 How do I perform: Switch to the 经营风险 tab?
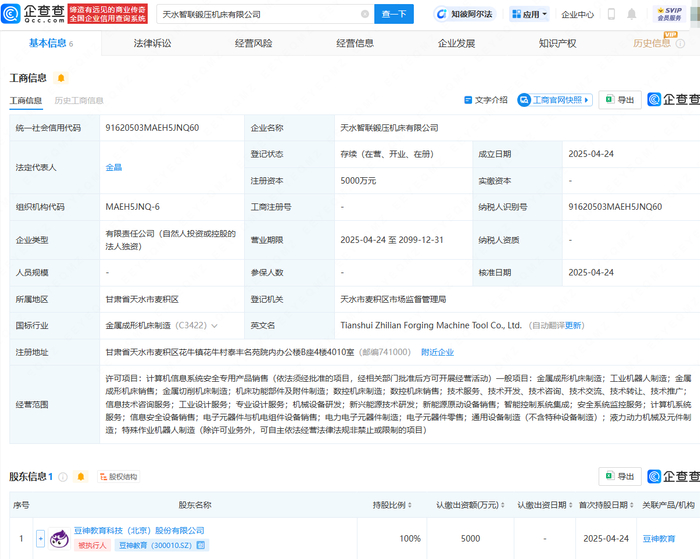click(x=253, y=43)
